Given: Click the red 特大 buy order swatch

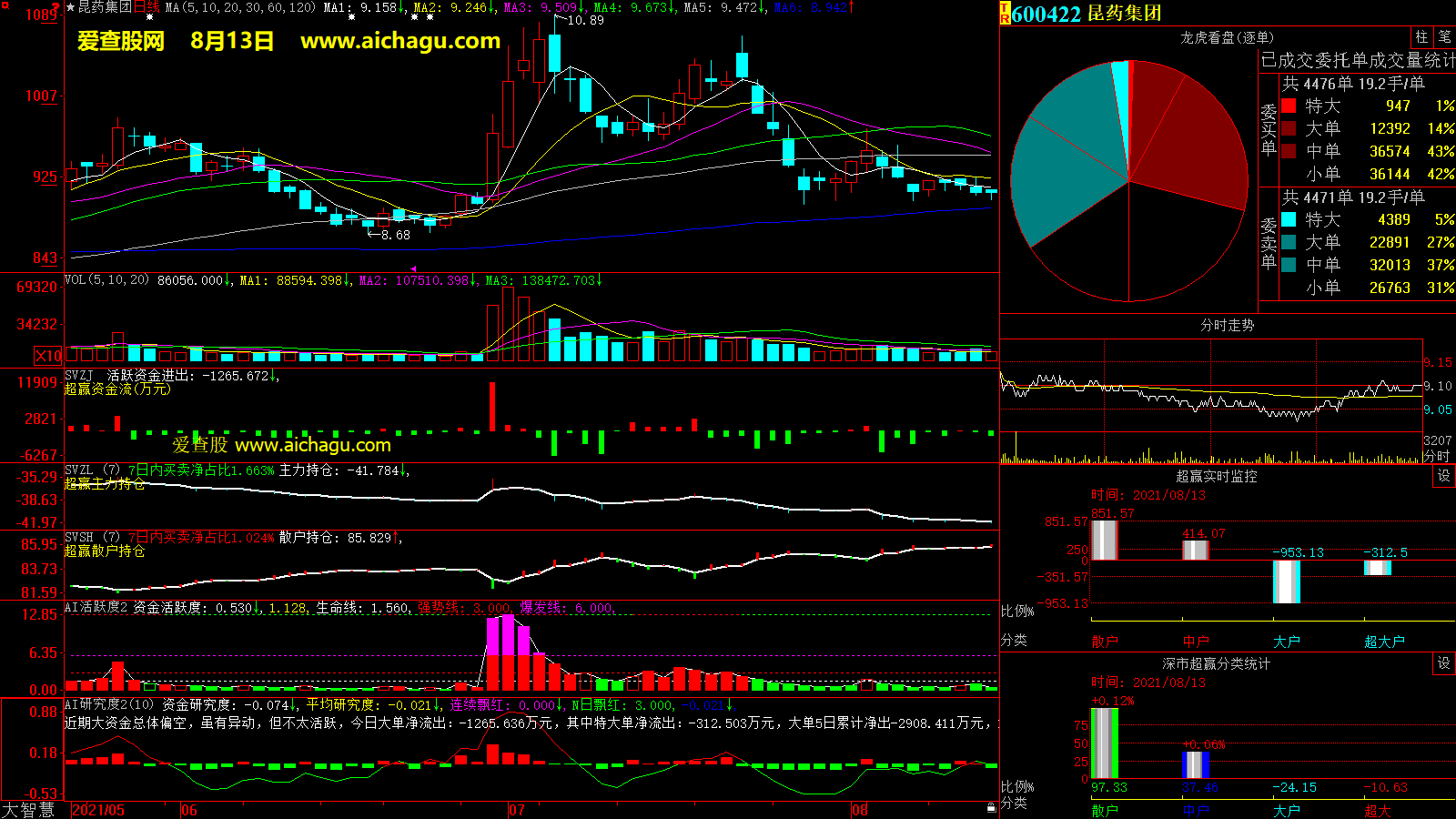Looking at the screenshot, I should point(1289,106).
